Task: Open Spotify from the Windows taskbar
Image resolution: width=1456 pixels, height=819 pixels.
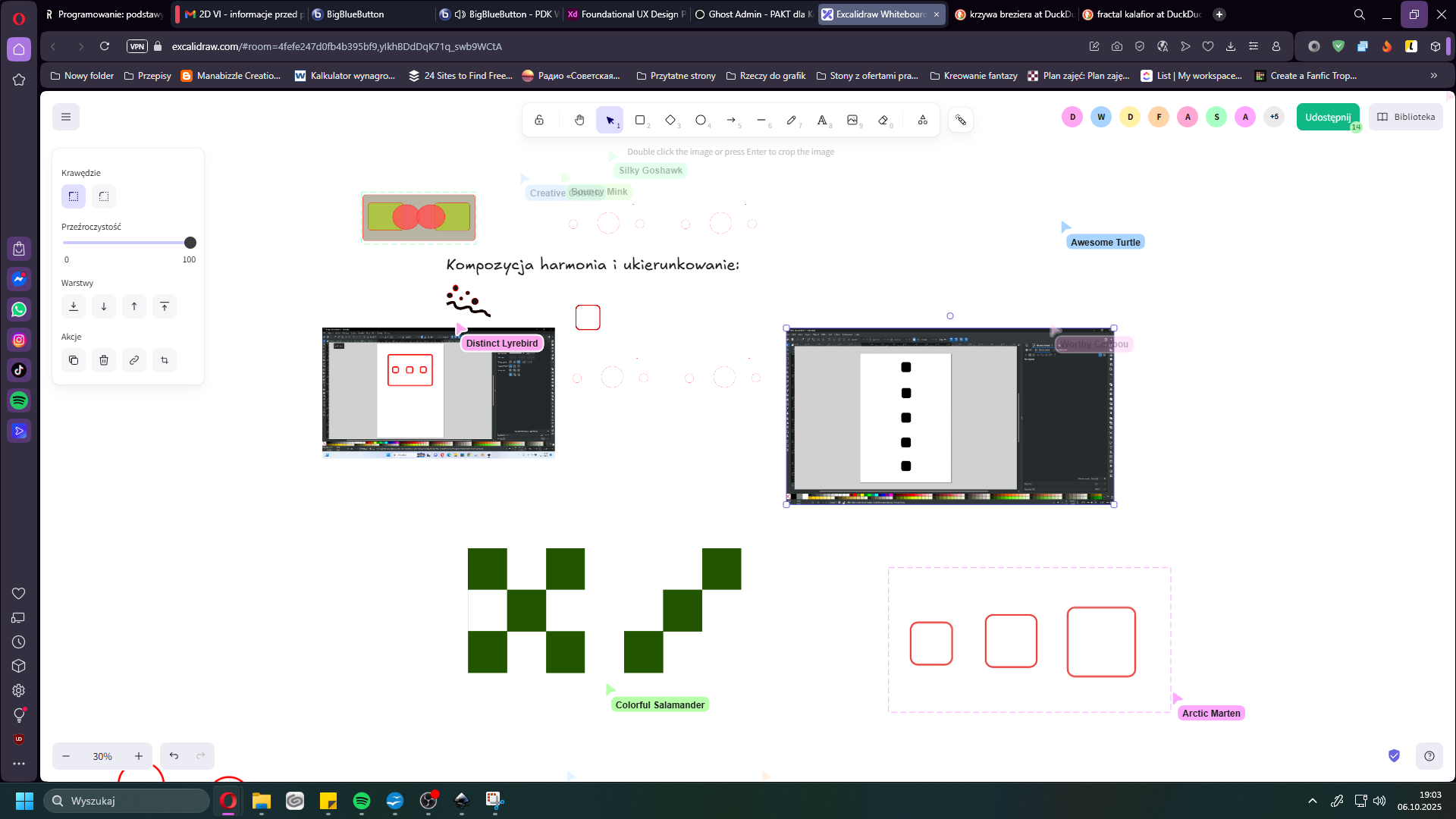Action: [x=362, y=801]
